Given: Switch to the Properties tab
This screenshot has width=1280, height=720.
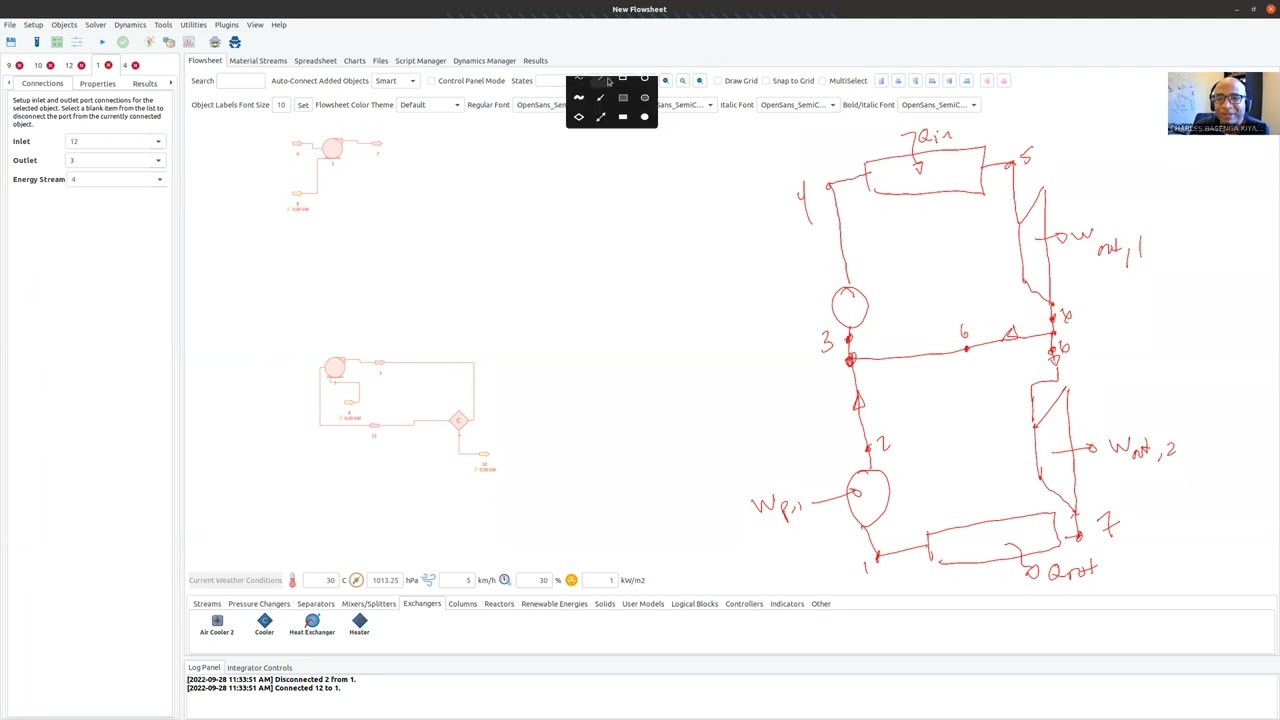Looking at the screenshot, I should [98, 84].
